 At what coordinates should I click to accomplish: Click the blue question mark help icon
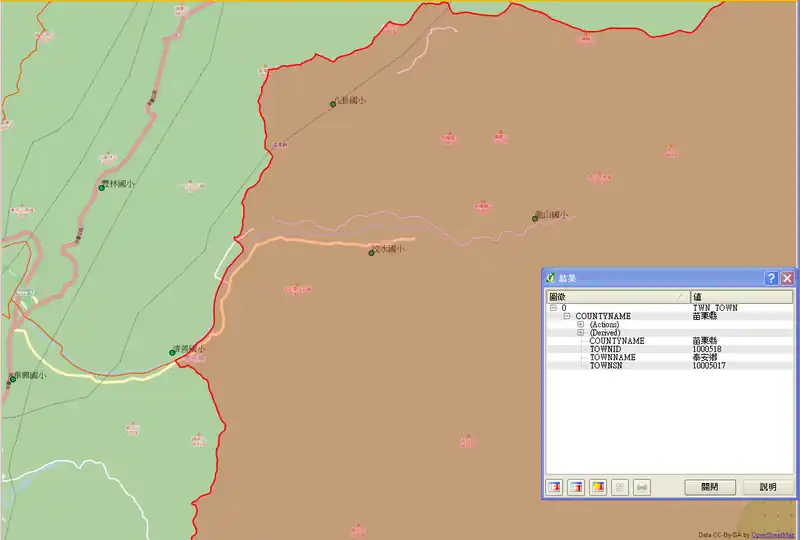click(x=771, y=278)
